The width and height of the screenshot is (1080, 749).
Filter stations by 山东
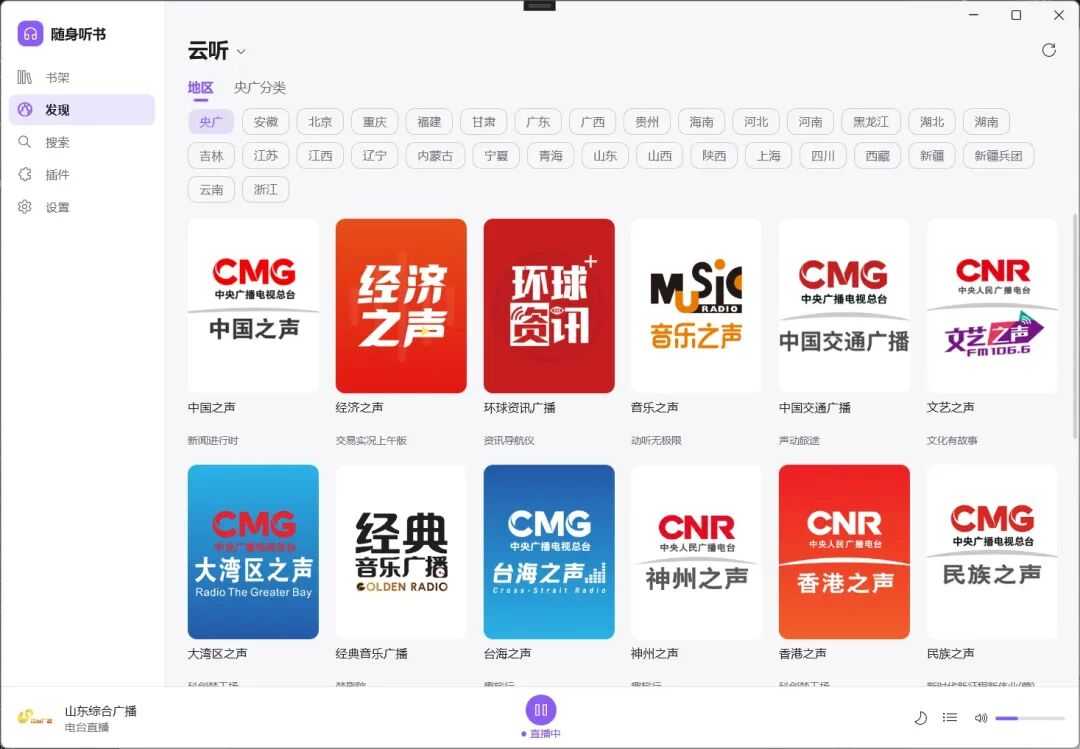pyautogui.click(x=605, y=156)
